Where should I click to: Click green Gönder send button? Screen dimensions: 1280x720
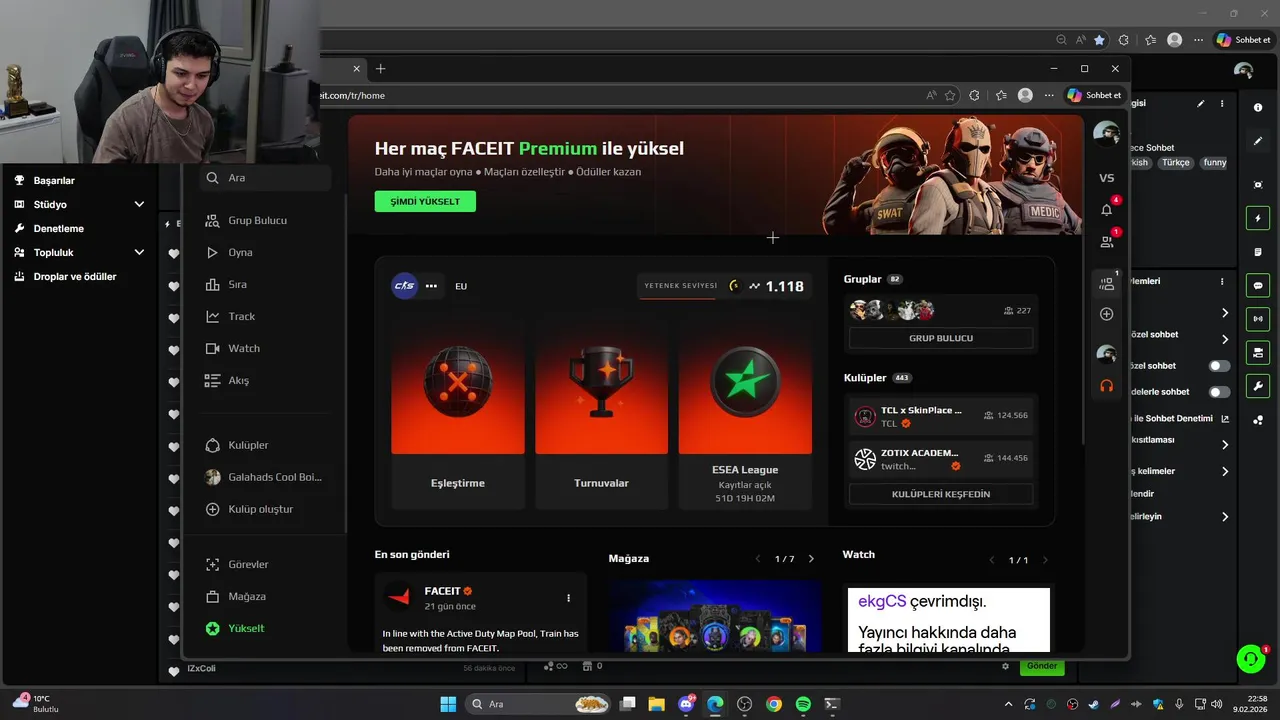tap(1042, 666)
